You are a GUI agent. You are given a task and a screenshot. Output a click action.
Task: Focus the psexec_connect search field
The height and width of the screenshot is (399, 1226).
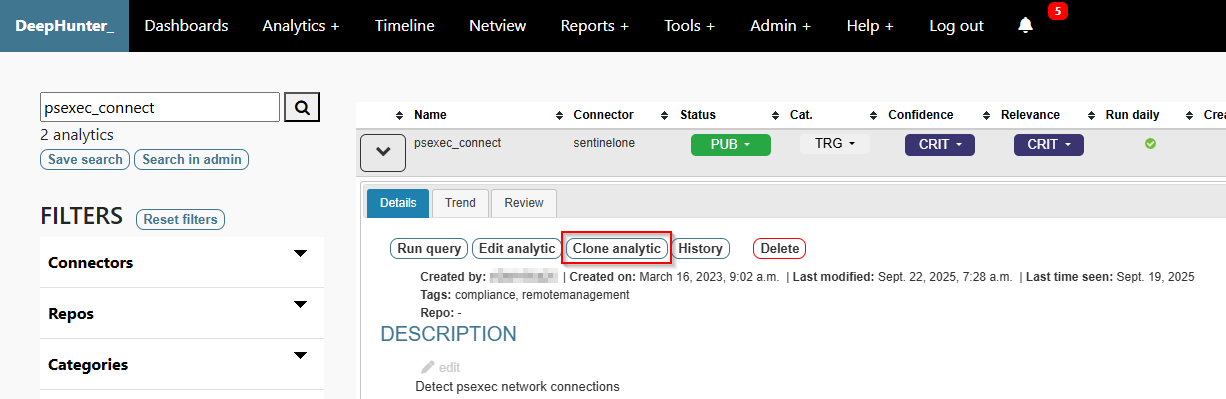[x=160, y=107]
